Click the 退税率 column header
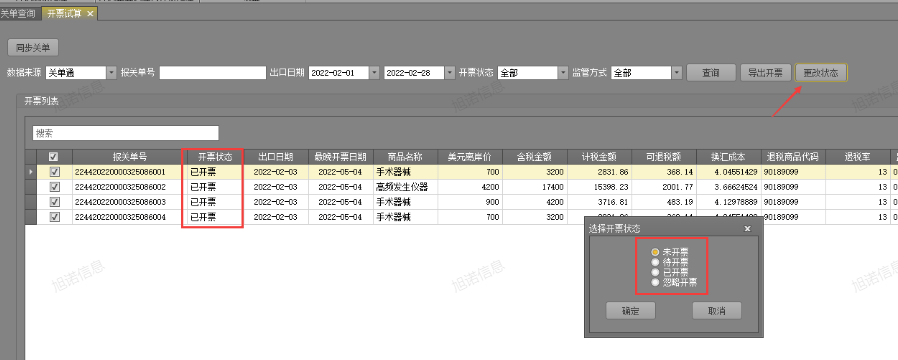This screenshot has height=360, width=898. (x=857, y=156)
